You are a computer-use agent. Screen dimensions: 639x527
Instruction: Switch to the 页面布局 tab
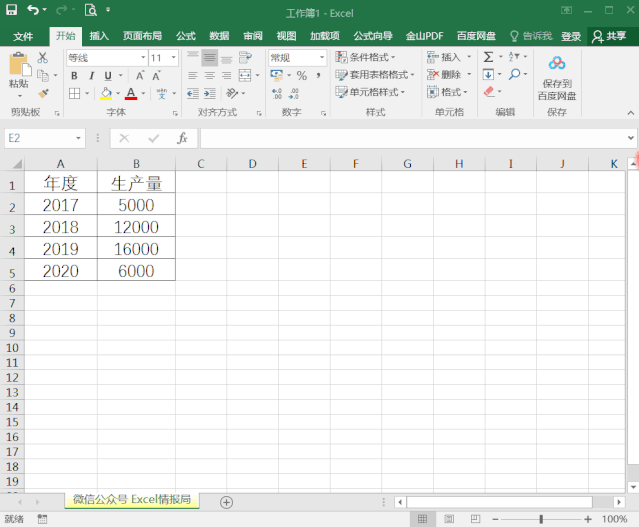[143, 36]
